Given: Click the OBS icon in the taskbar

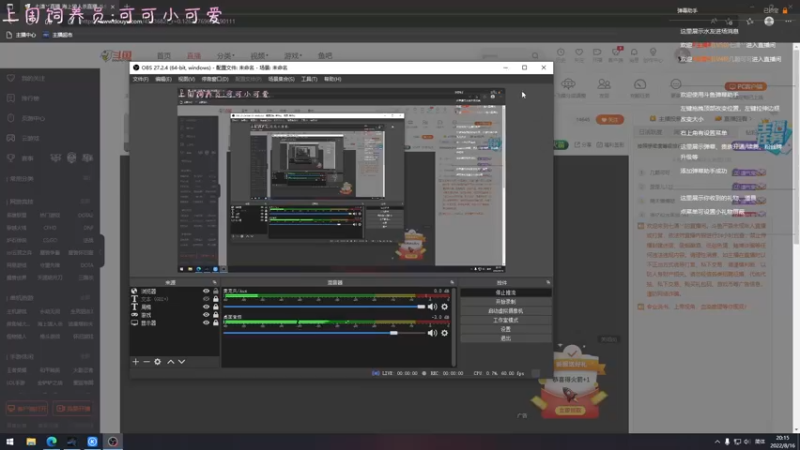Looking at the screenshot, I should (x=113, y=441).
